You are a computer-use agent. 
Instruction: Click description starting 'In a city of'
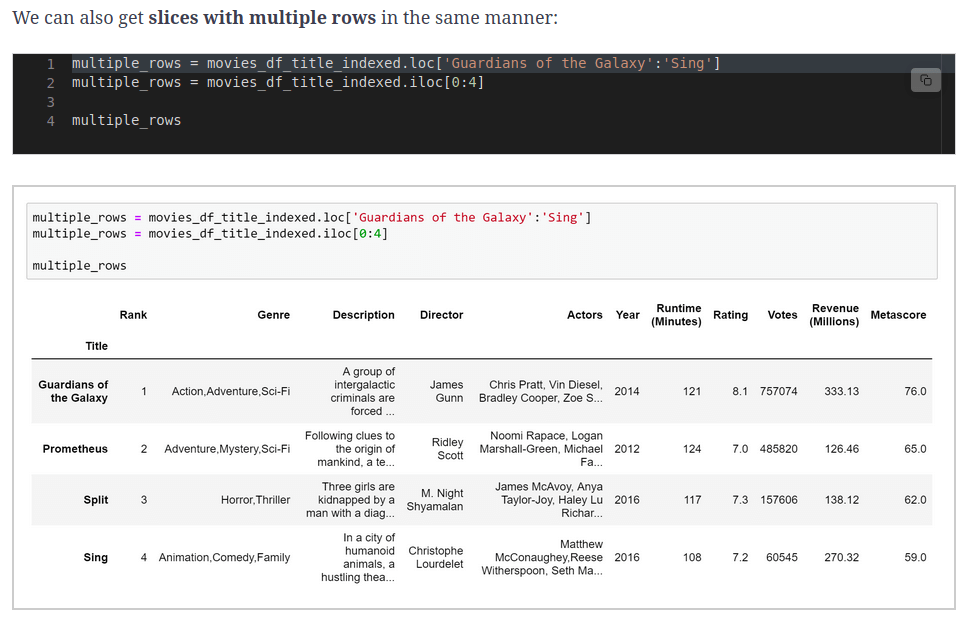358,558
